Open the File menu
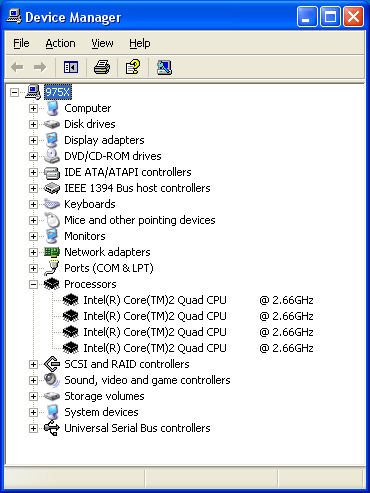370x493 pixels. [x=21, y=43]
